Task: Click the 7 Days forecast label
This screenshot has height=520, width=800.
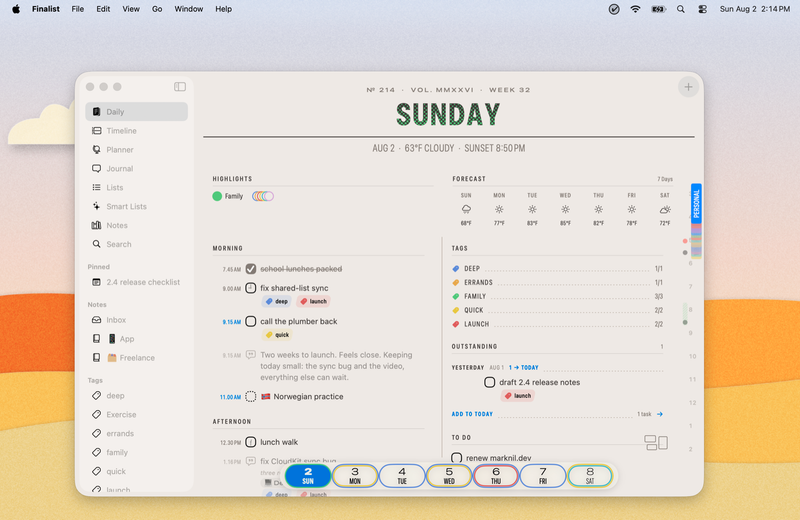Action: (x=665, y=179)
